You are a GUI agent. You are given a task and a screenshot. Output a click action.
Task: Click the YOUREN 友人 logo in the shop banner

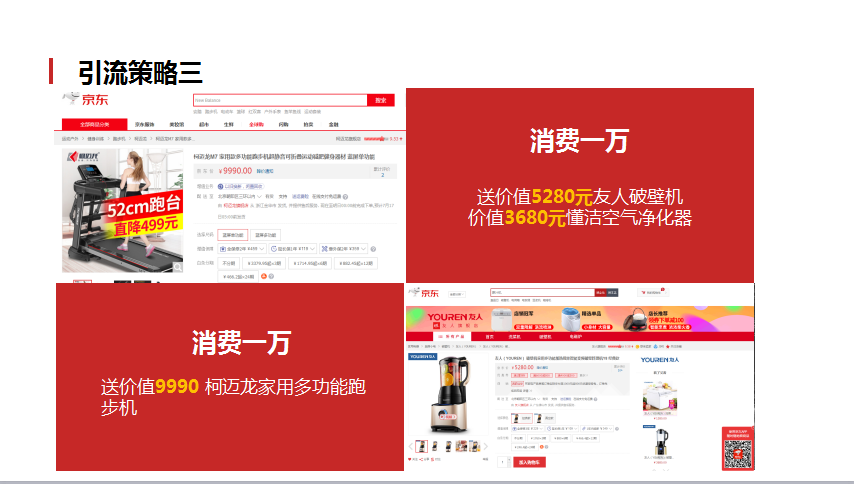pos(455,317)
